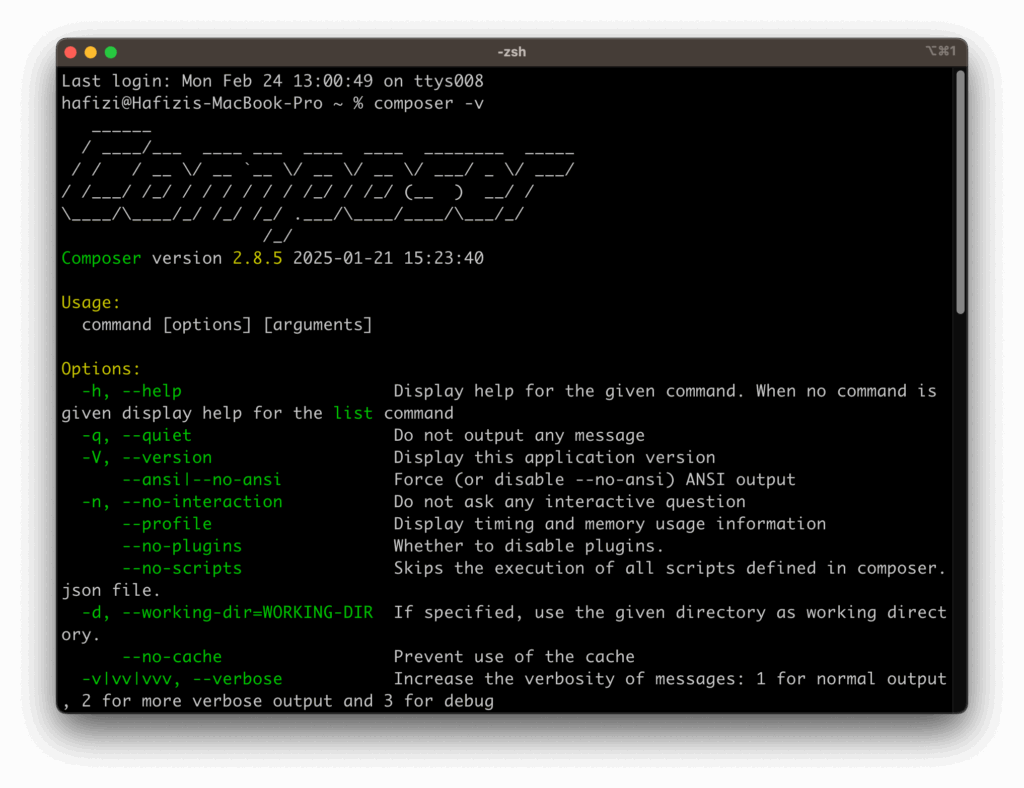Click 'Display this application version' description
The width and height of the screenshot is (1024, 788).
554,458
